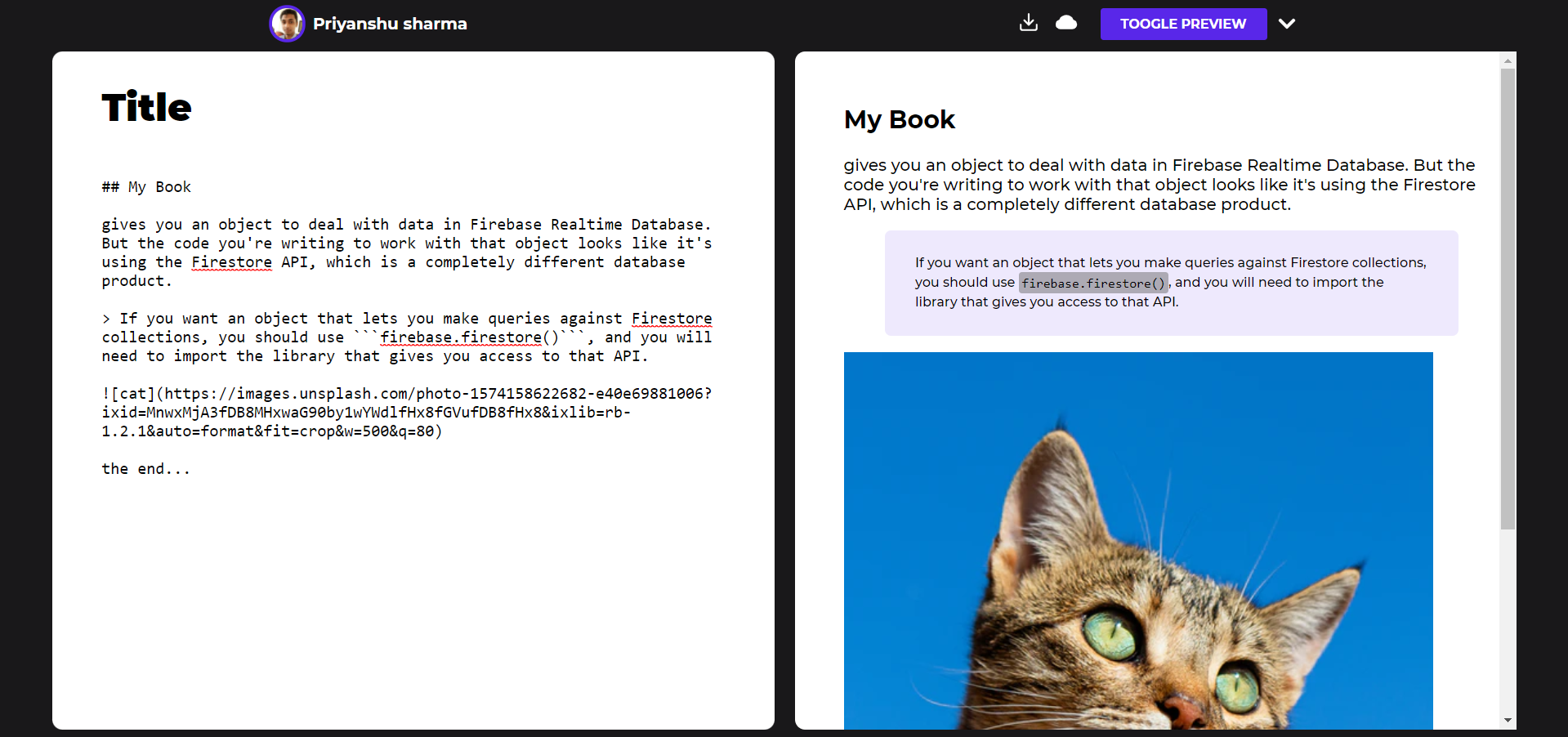Viewport: 1568px width, 737px height.
Task: Edit the Title heading field
Action: [x=146, y=107]
